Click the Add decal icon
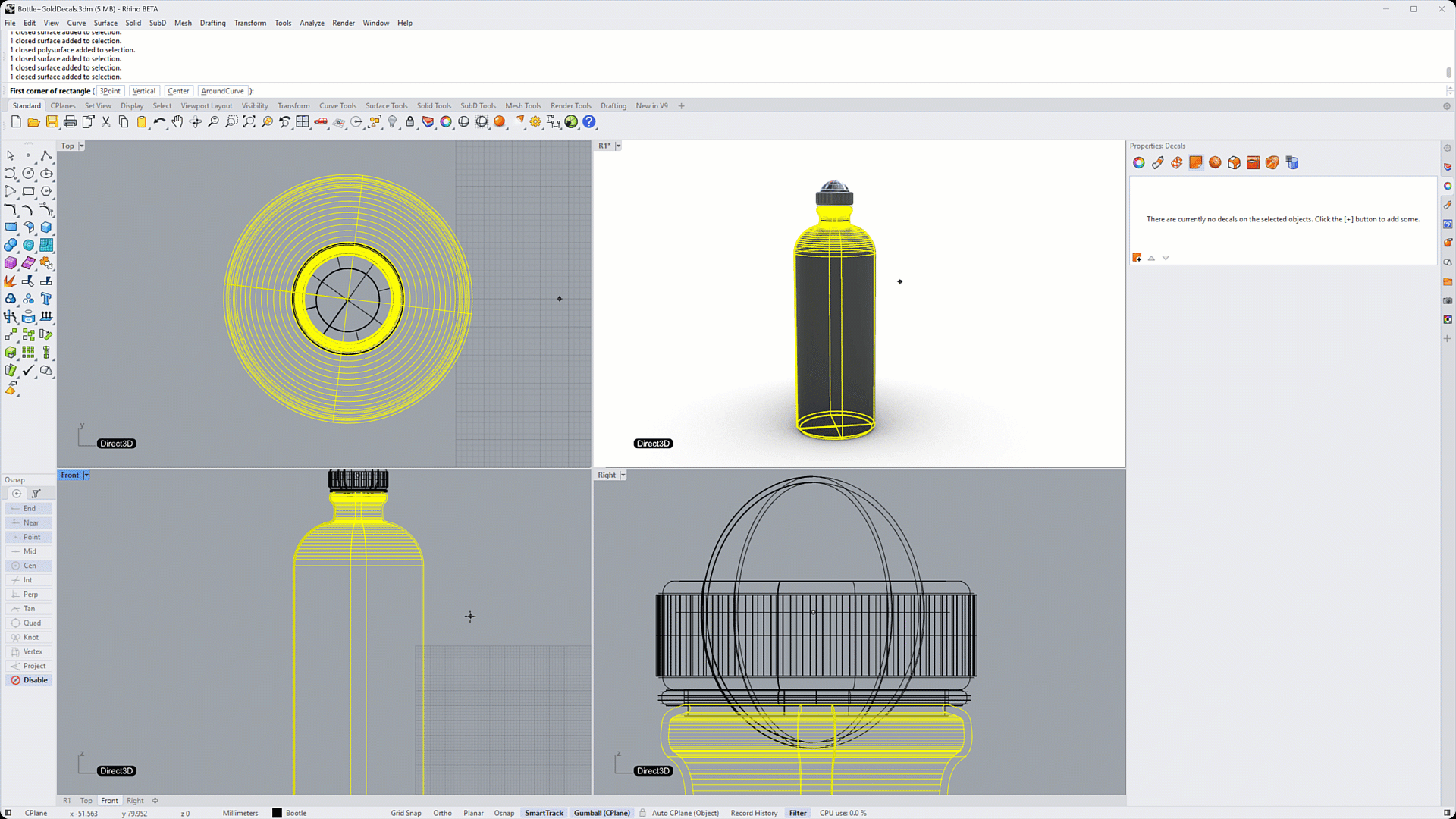This screenshot has height=819, width=1456. (1137, 258)
